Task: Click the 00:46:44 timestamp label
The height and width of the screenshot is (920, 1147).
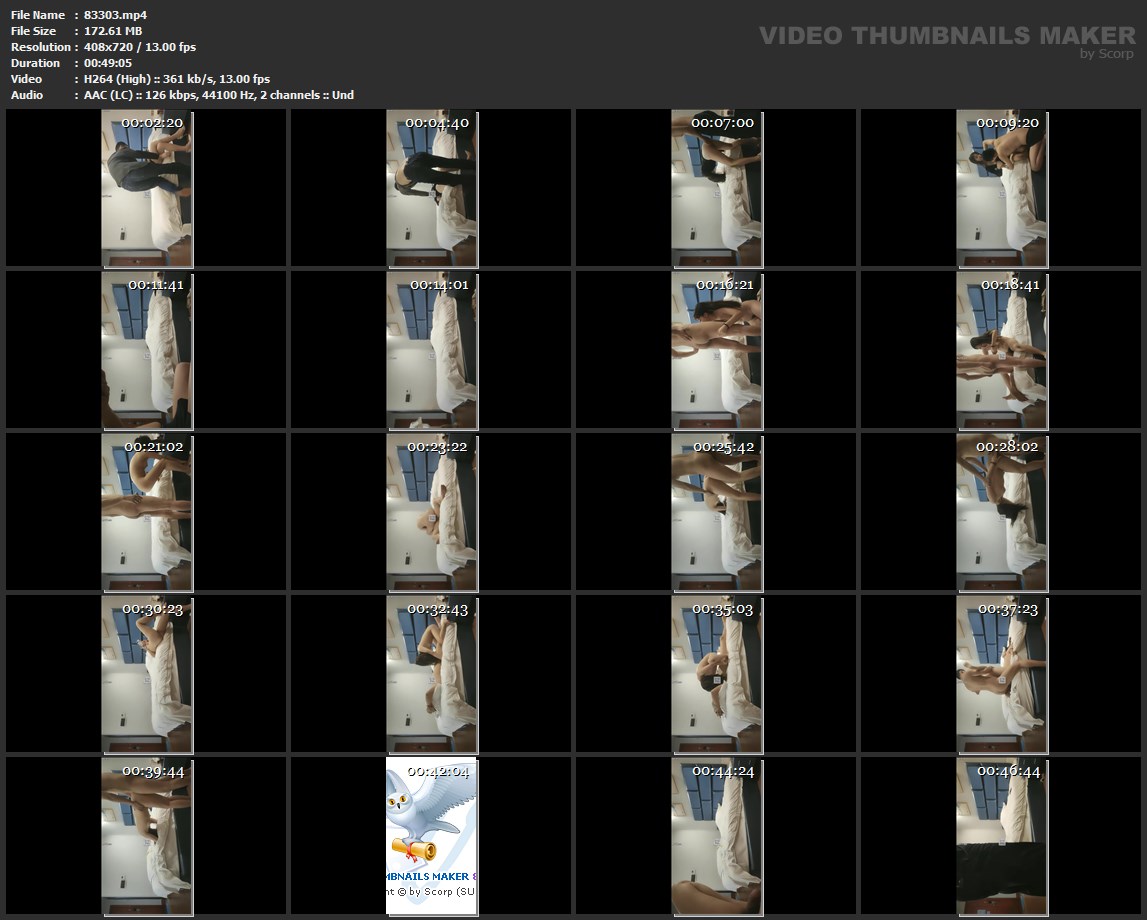Action: [1008, 772]
